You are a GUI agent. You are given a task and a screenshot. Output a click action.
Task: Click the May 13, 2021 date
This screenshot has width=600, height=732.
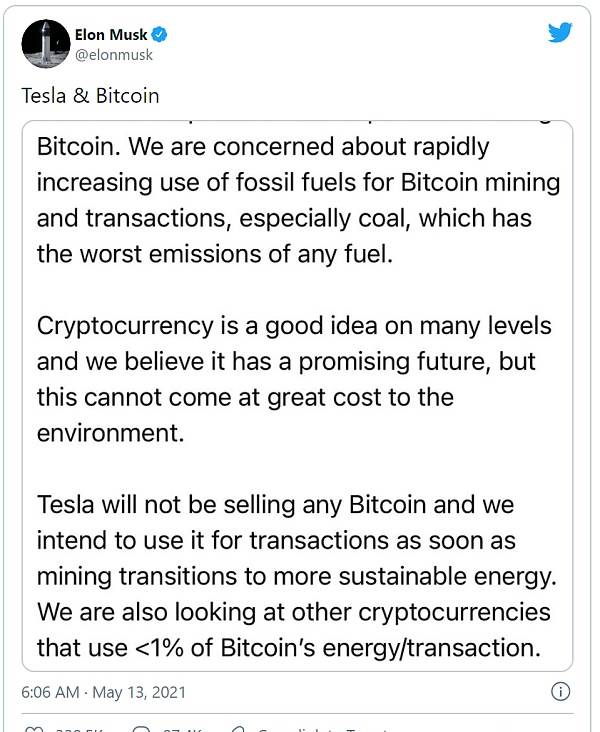[139, 692]
